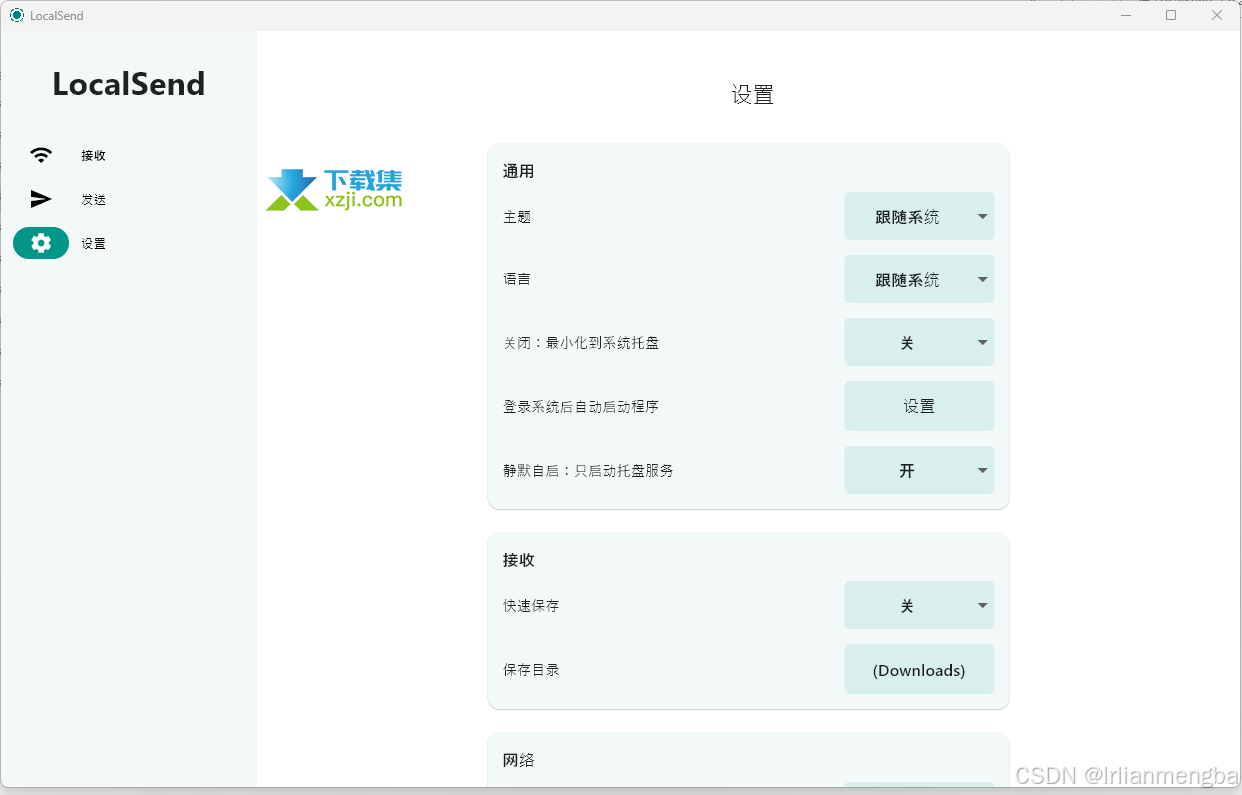1242x795 pixels.
Task: Open the 快速保存 quick save dropdown
Action: click(919, 605)
